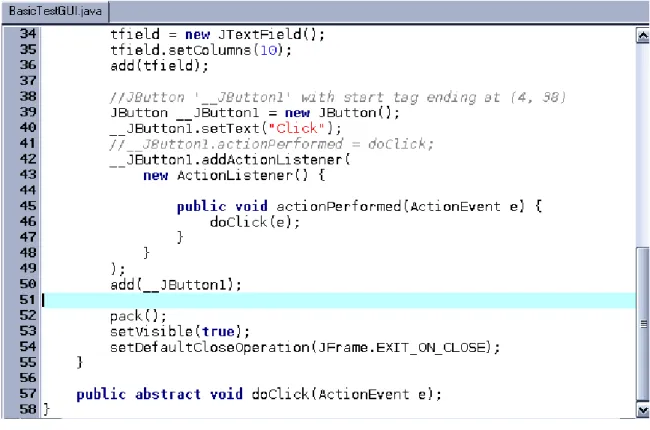Click the final closing brace on line 58
The height and width of the screenshot is (430, 650).
point(46,409)
